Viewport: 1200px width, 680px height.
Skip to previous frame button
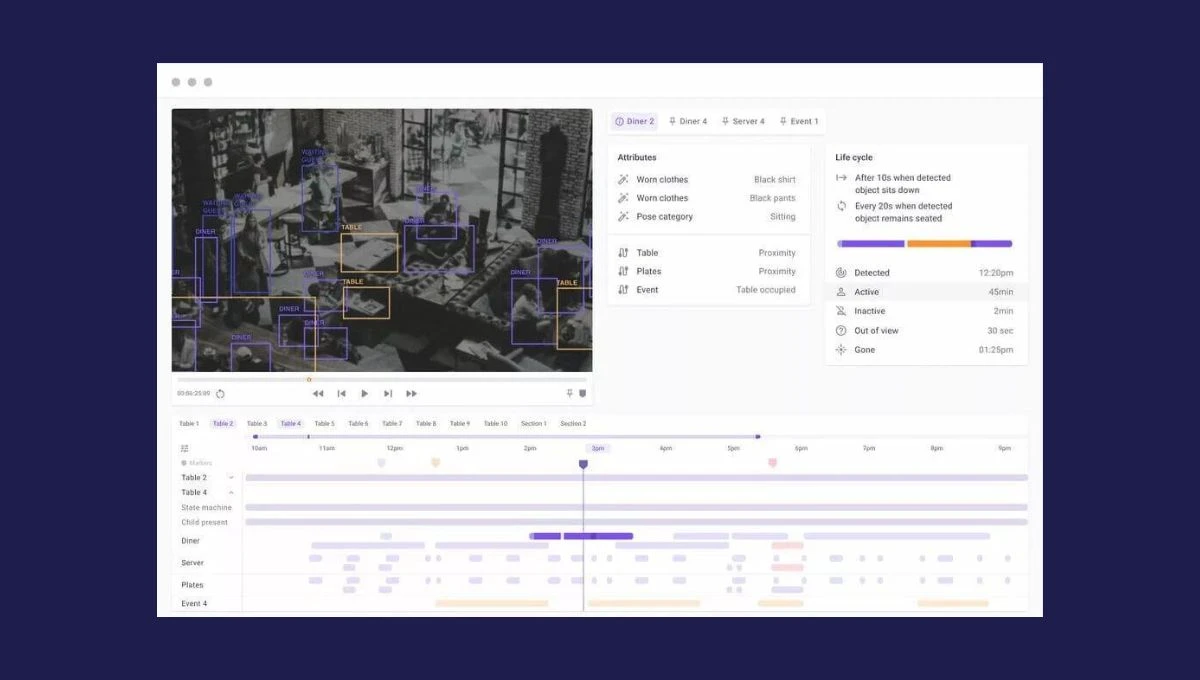point(341,394)
